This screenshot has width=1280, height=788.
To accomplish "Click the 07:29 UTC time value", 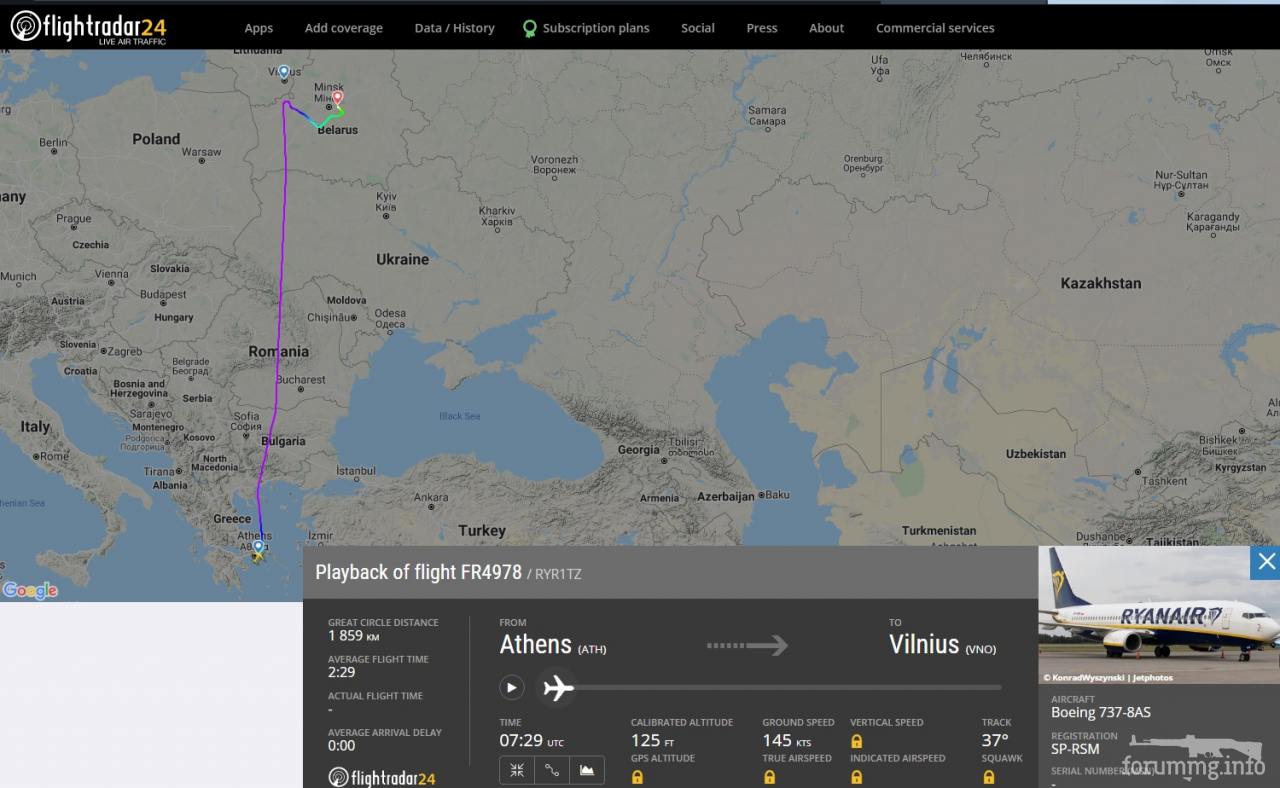I will pos(531,741).
